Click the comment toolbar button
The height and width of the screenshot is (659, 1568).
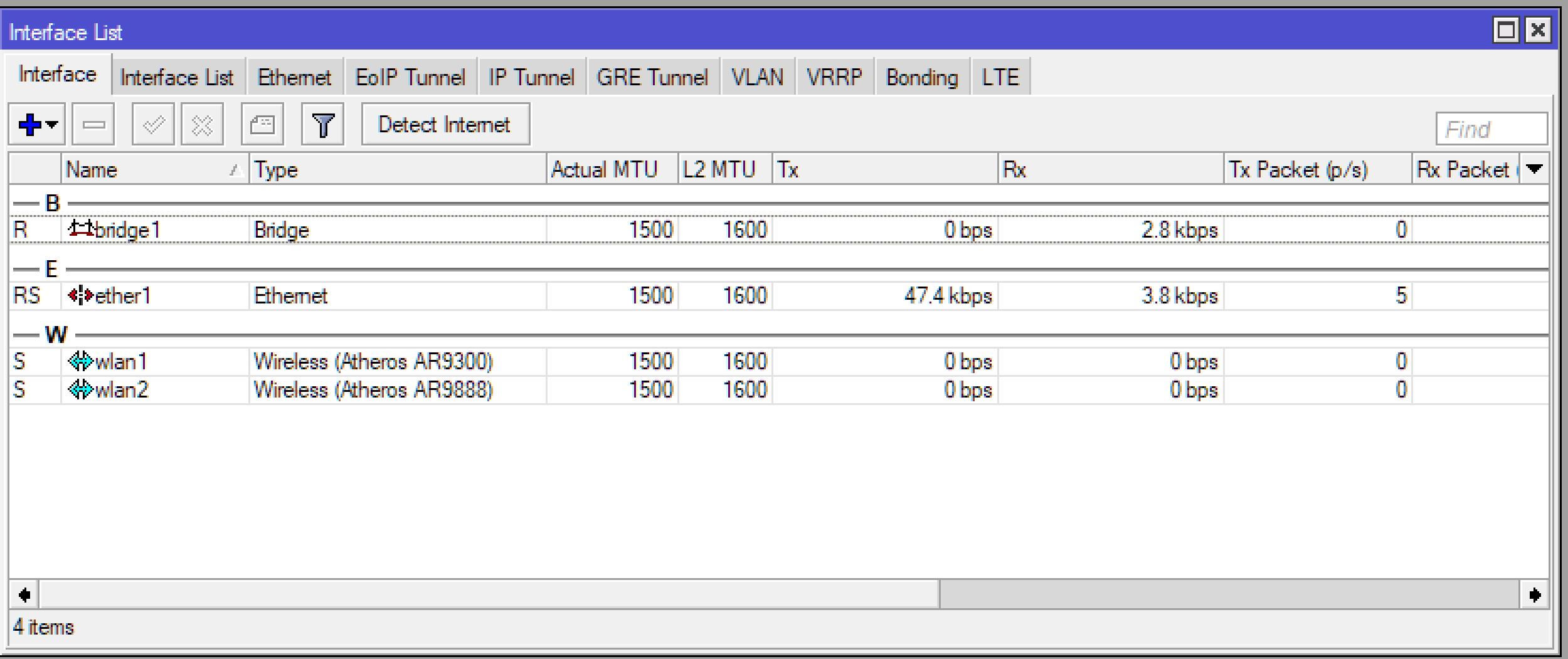[262, 125]
